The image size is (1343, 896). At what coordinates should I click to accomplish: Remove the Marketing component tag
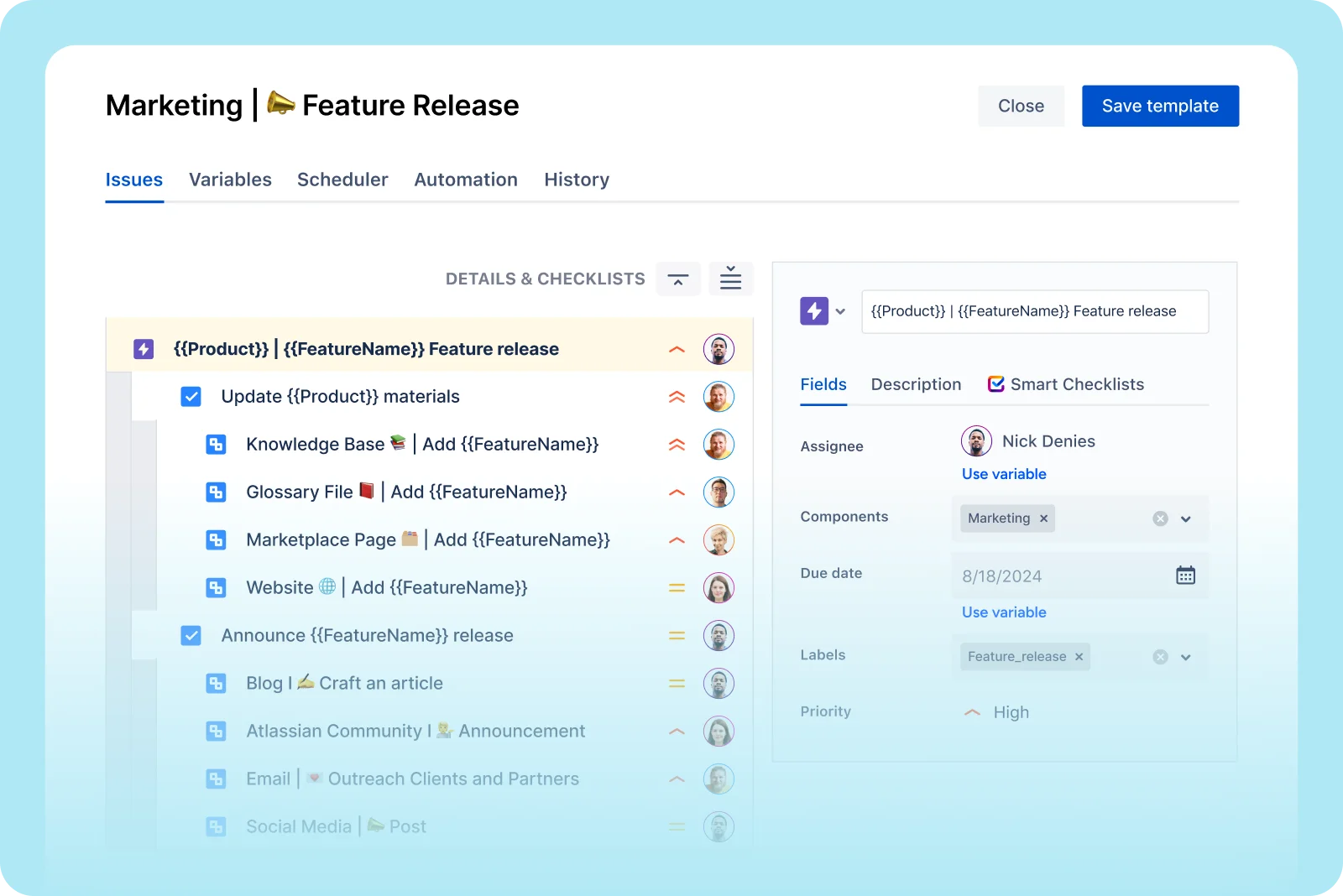pyautogui.click(x=1043, y=518)
